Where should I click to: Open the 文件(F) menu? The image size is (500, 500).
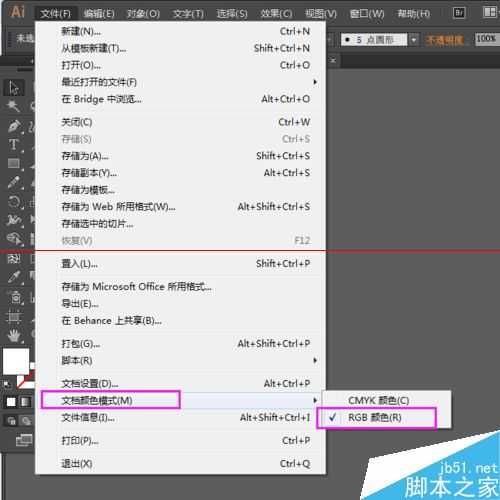[56, 14]
